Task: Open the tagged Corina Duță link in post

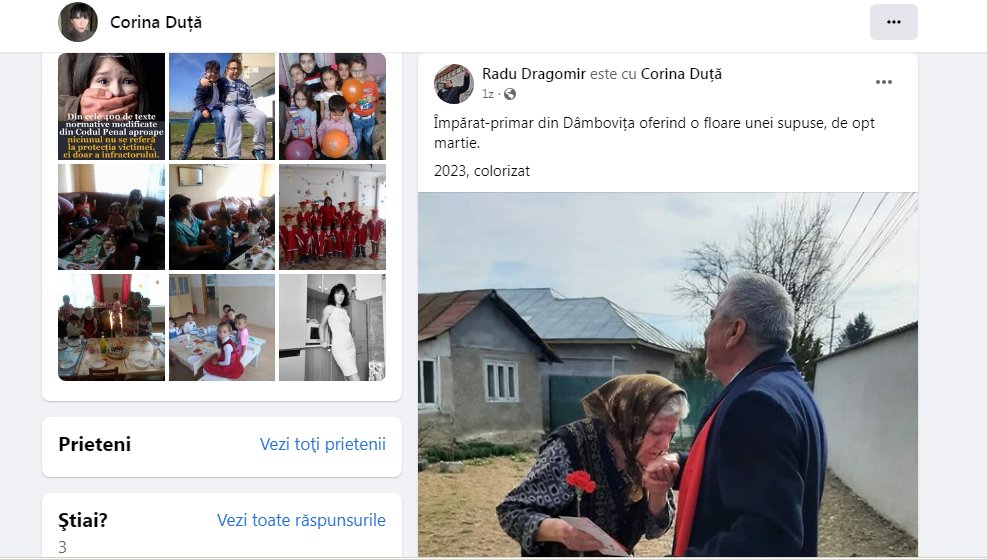Action: tap(681, 74)
